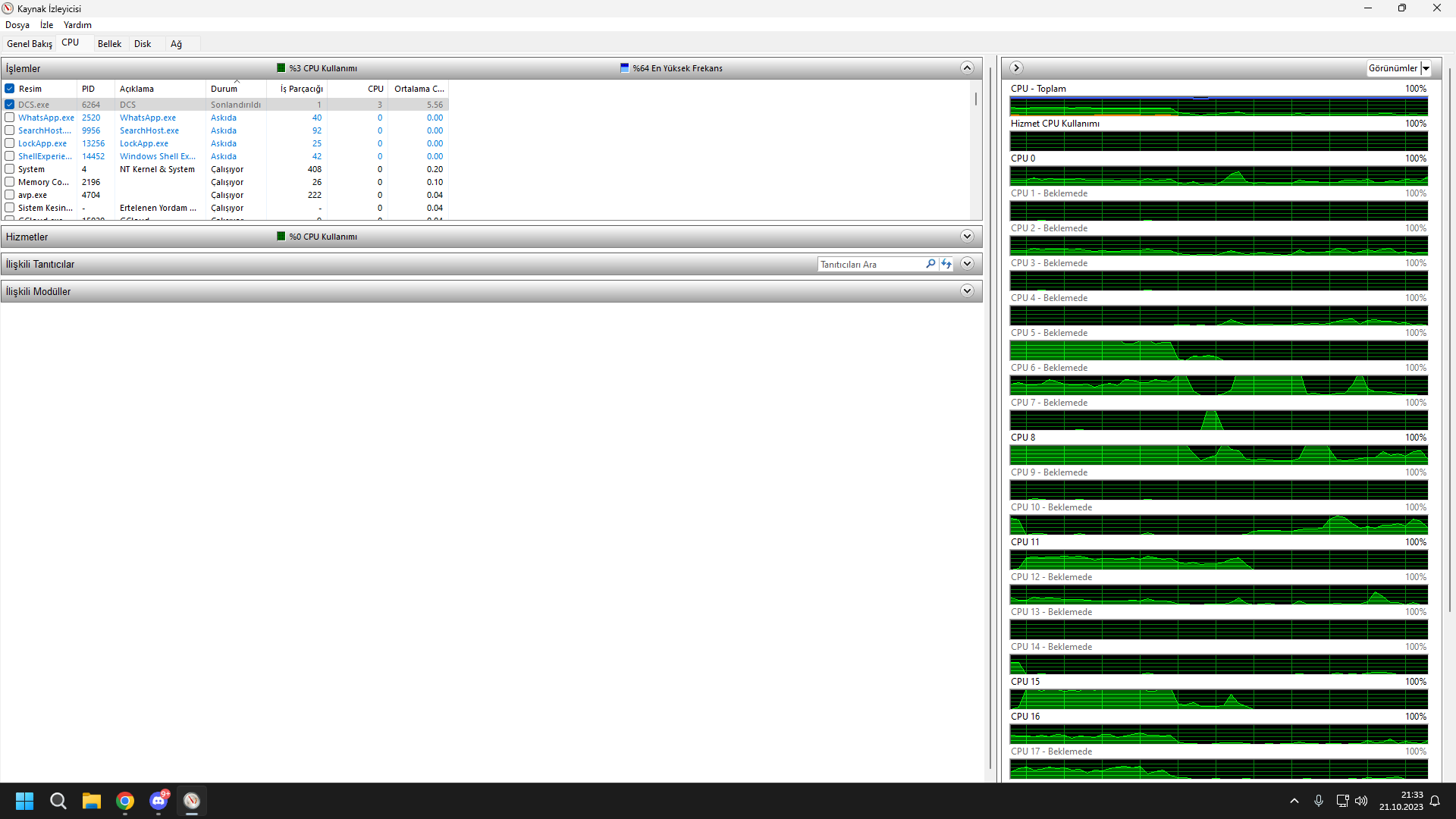The width and height of the screenshot is (1456, 819).
Task: Switch to the Genel Bakış tab
Action: [30, 44]
